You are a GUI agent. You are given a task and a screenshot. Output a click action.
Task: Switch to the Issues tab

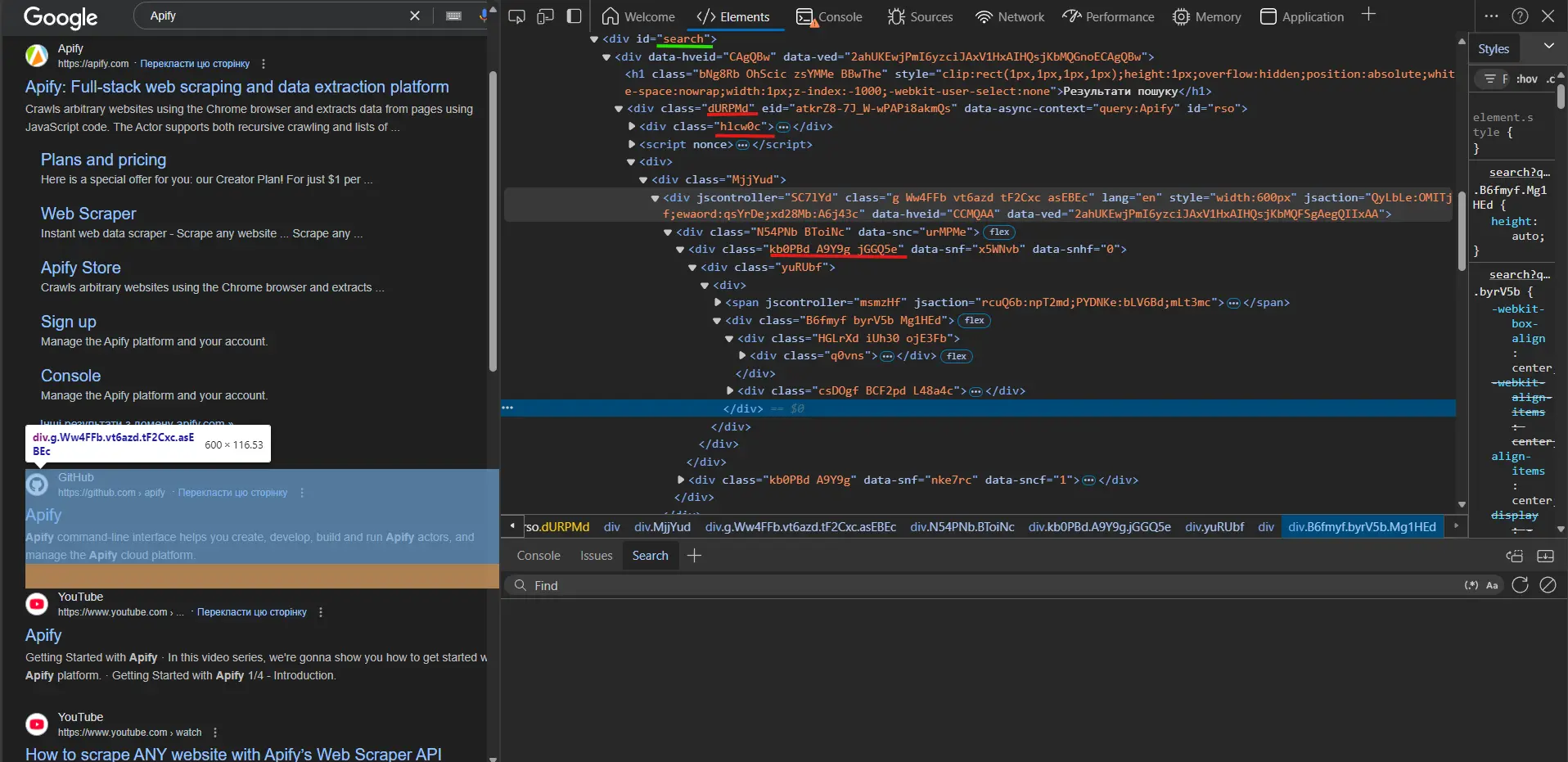pyautogui.click(x=596, y=555)
